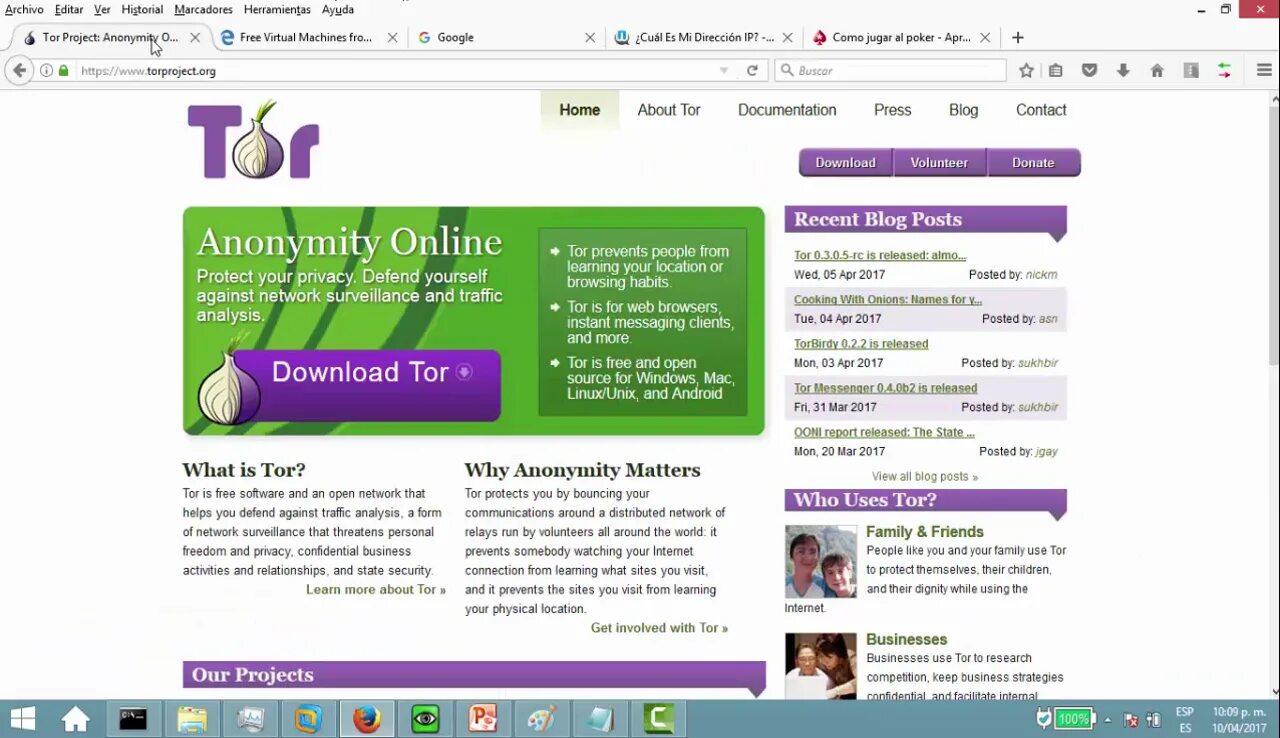Click the Pocket save icon
Screen dimensions: 1280x738
point(1090,71)
